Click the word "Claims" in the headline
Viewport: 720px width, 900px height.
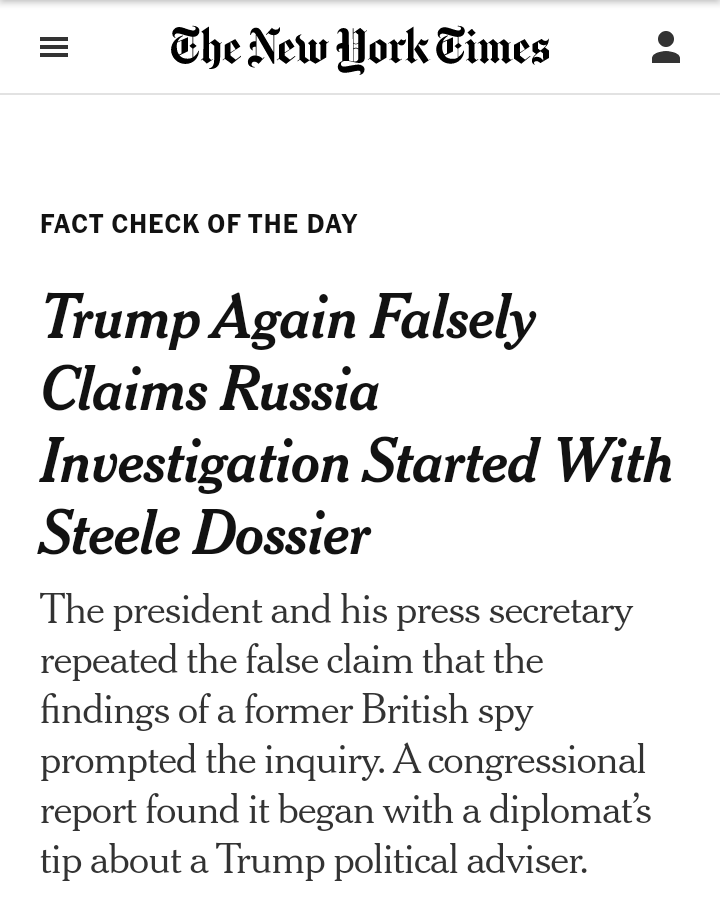click(x=124, y=390)
